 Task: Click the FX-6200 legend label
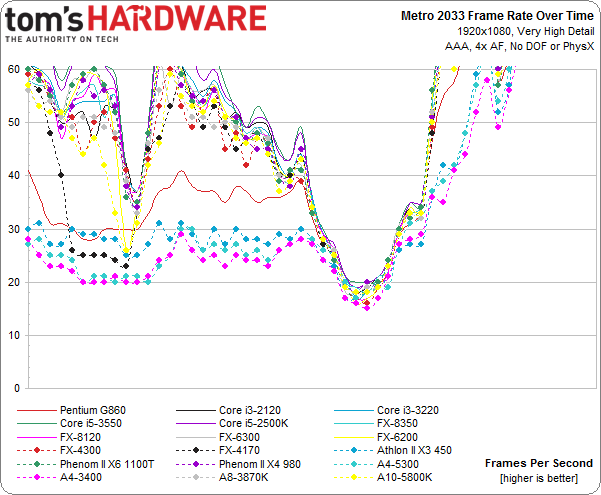coord(397,437)
